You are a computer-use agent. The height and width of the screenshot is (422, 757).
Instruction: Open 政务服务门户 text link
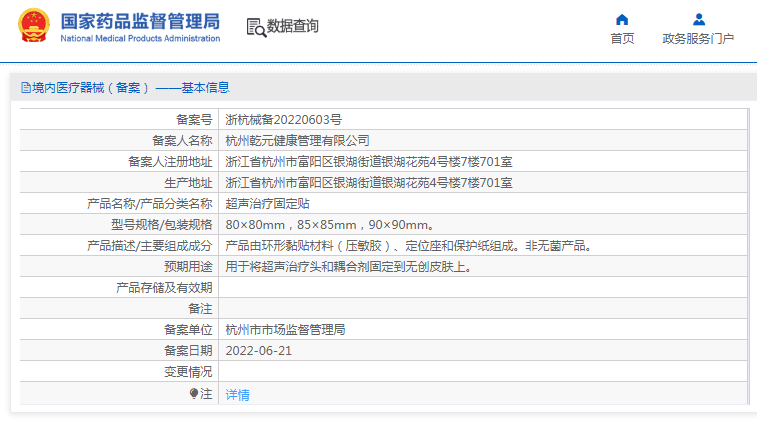click(698, 39)
